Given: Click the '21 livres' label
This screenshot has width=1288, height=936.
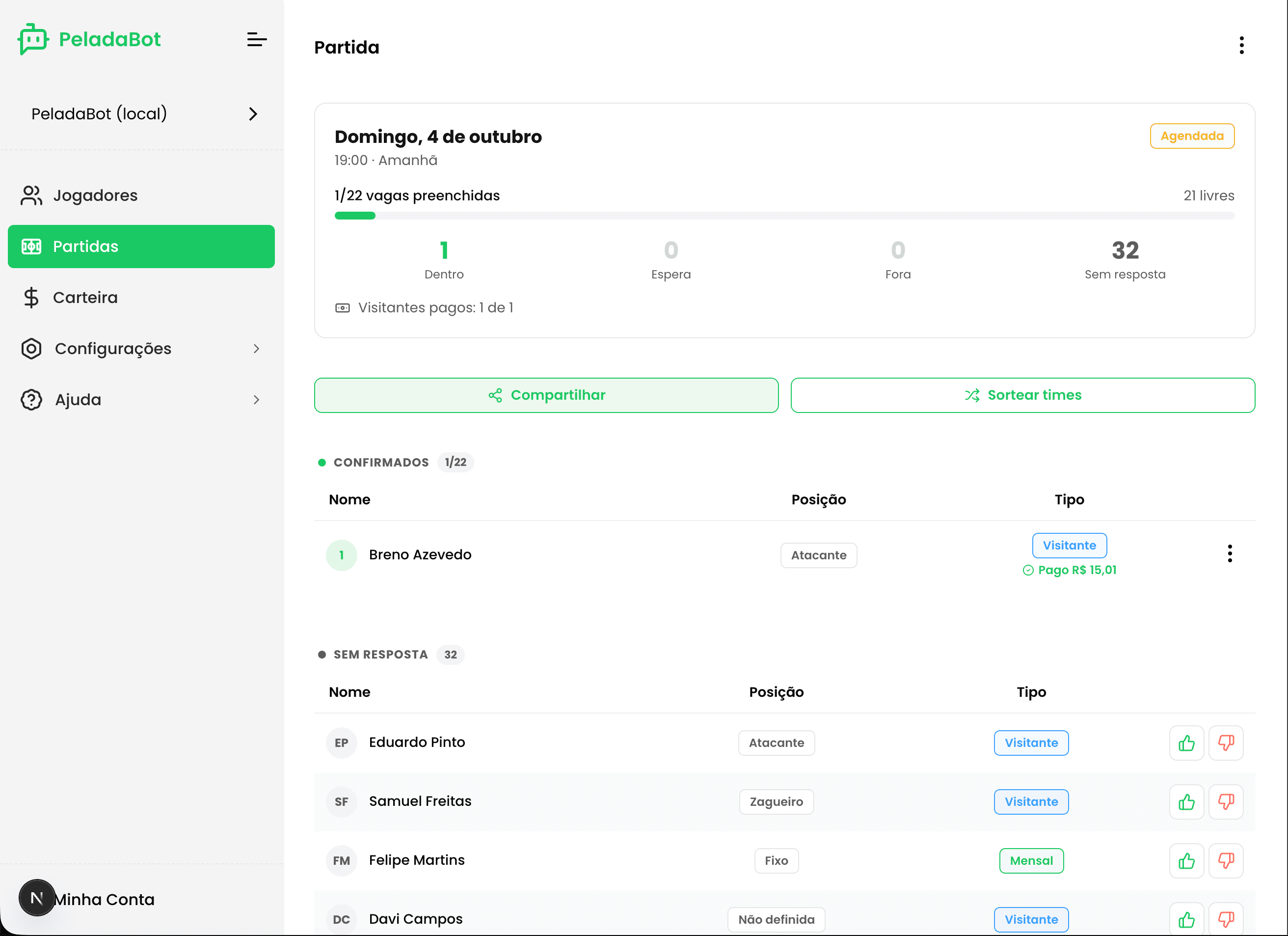Looking at the screenshot, I should (x=1208, y=195).
